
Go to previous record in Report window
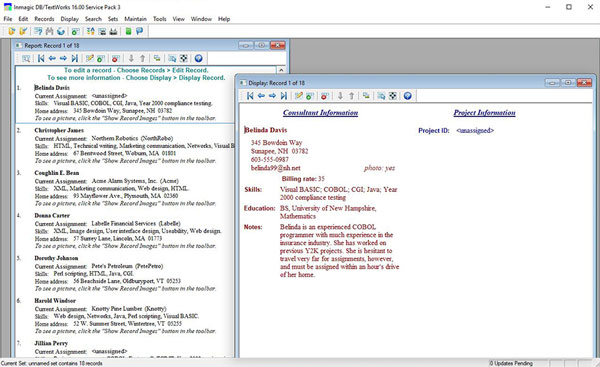tap(52, 58)
